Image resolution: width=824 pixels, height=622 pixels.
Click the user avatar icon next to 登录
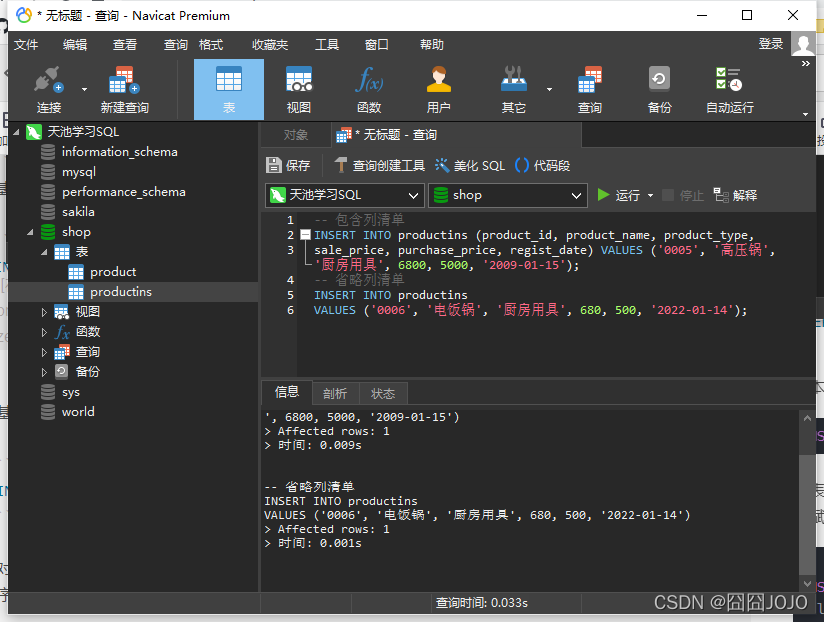803,45
